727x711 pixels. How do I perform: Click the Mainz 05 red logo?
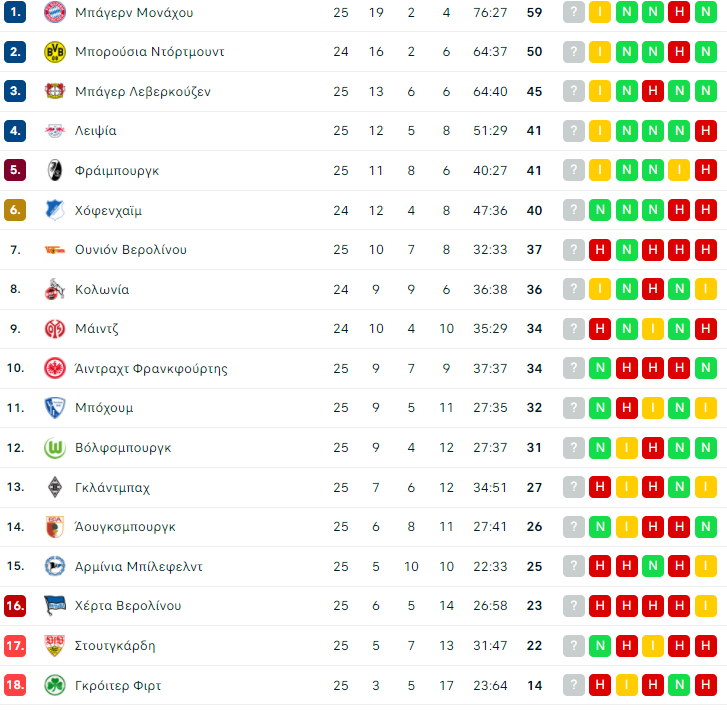(55, 329)
